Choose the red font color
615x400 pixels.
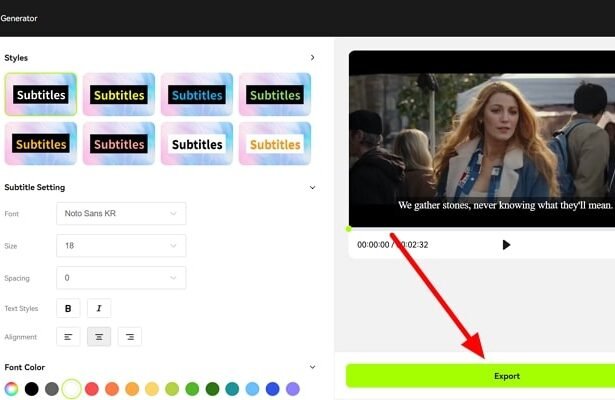pos(92,389)
